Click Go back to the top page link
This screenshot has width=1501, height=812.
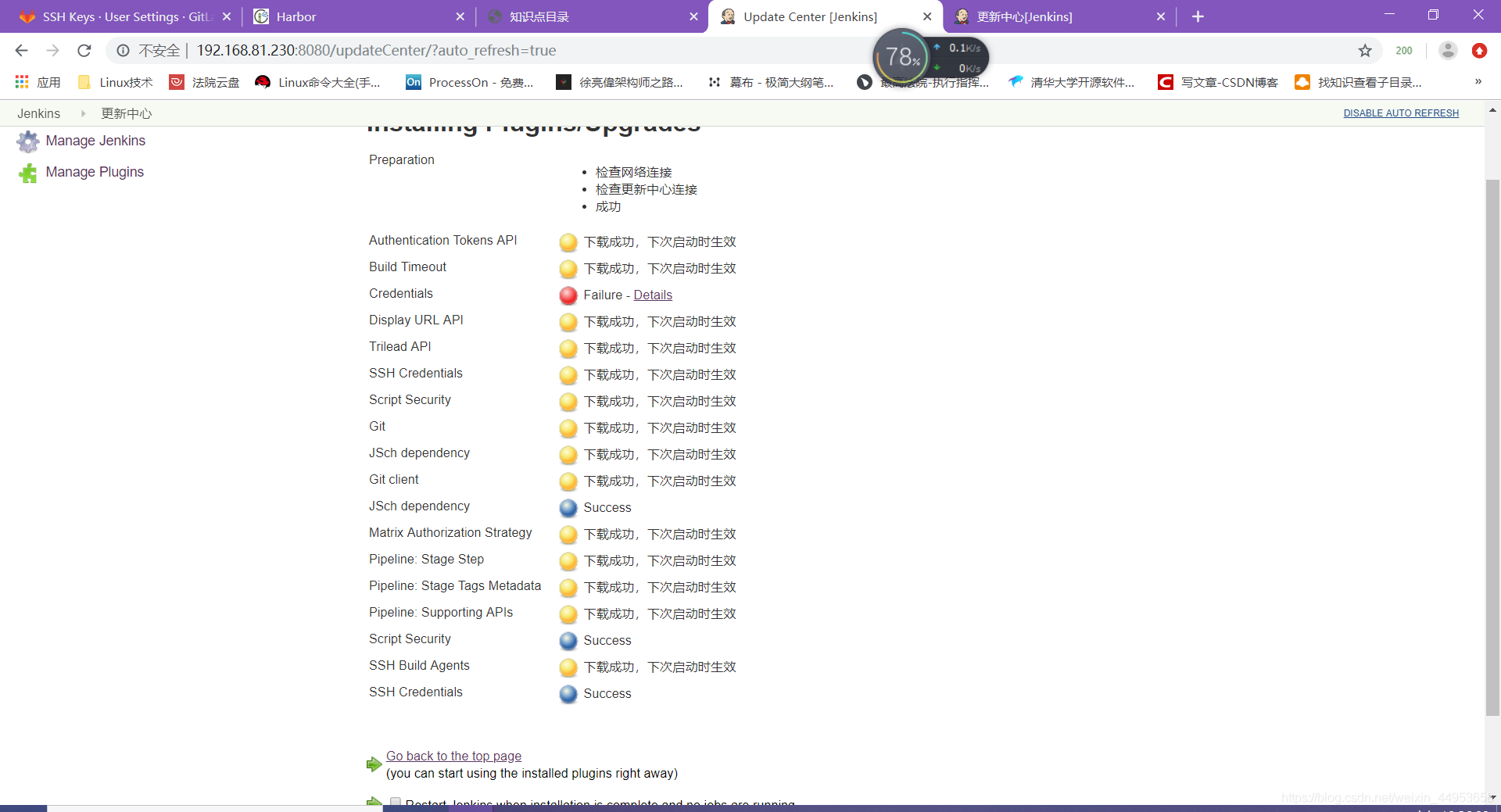[x=453, y=757]
